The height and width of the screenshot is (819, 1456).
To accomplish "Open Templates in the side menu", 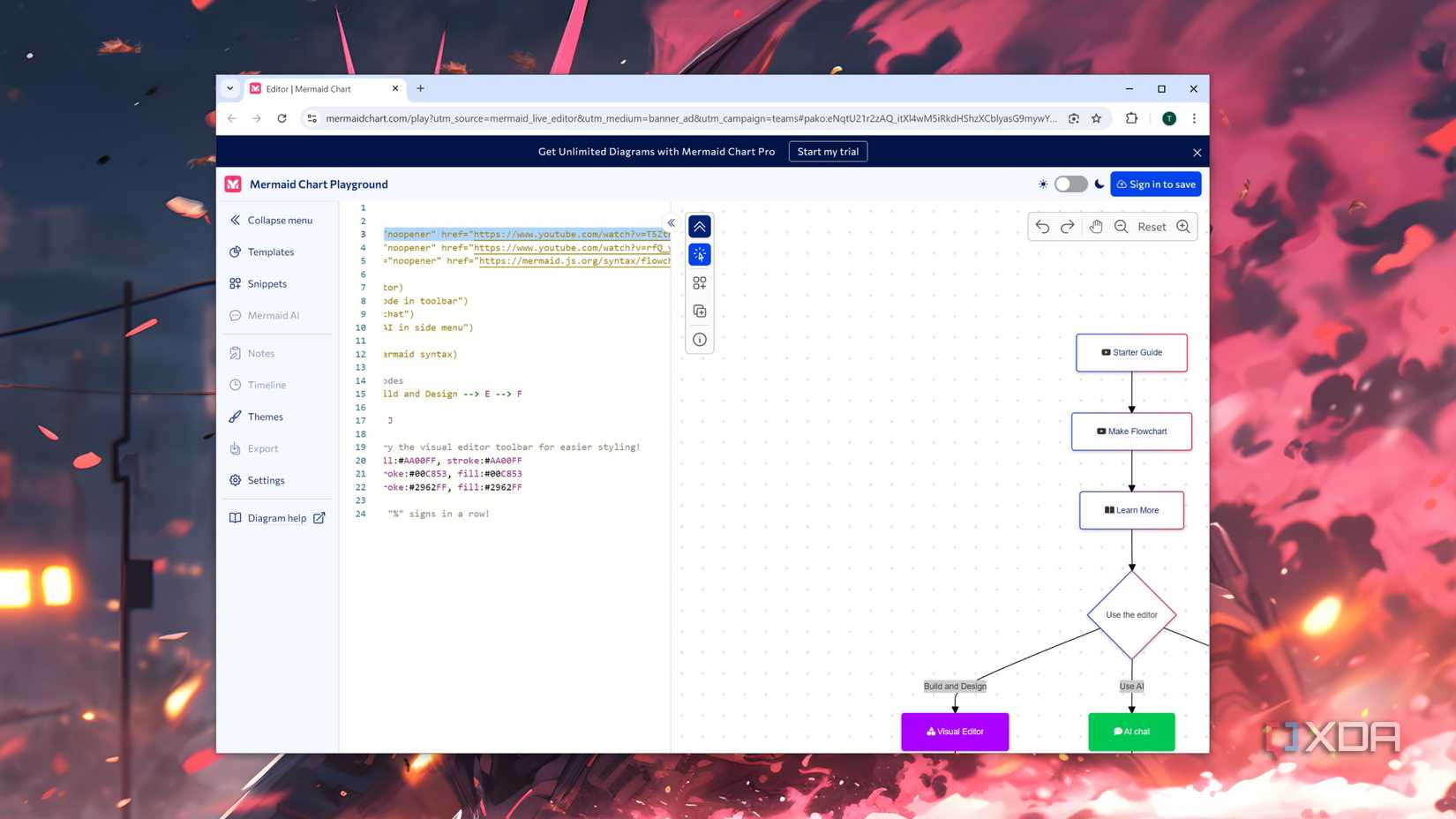I will 262,252.
